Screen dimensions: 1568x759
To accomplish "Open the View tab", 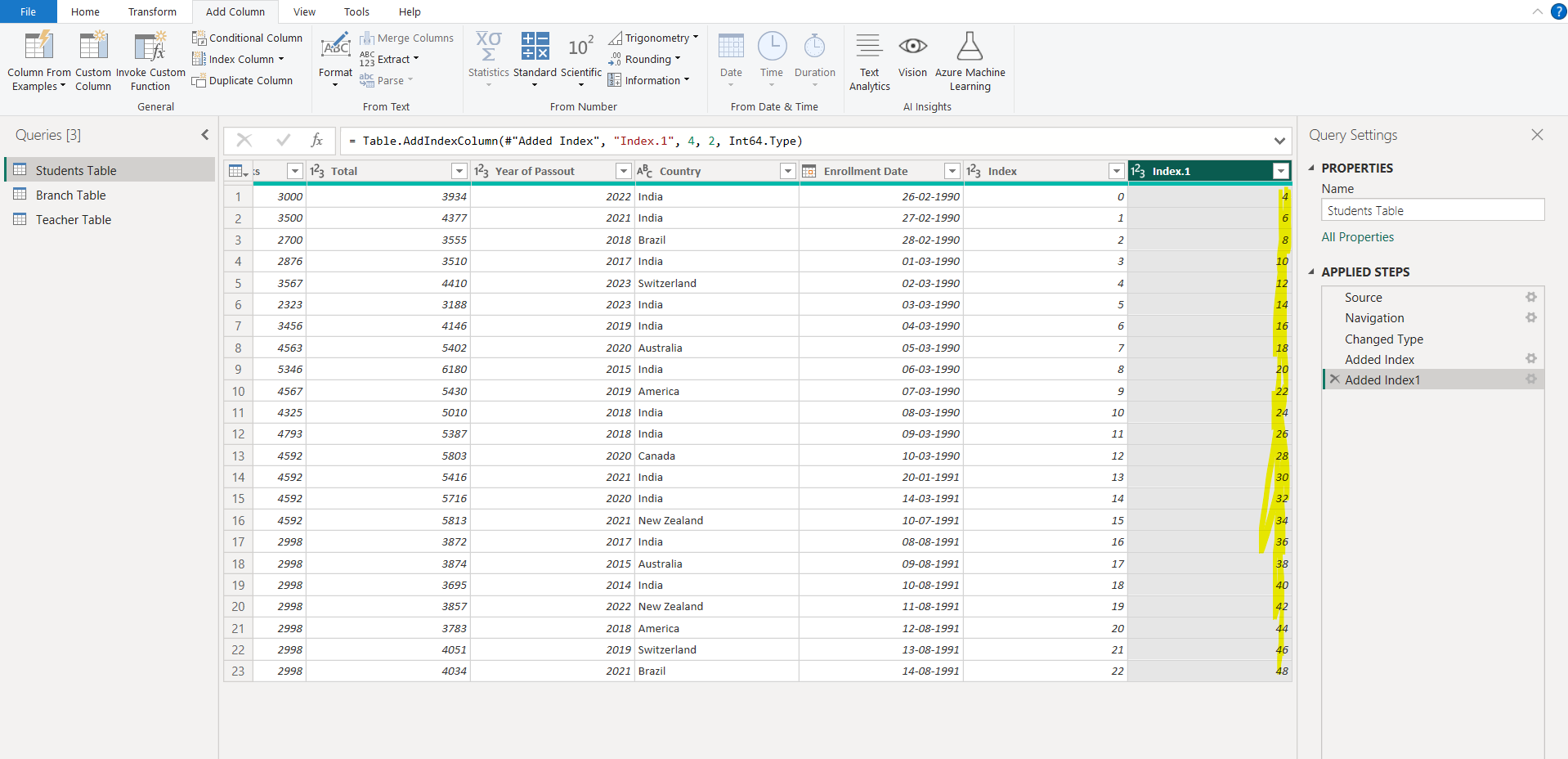I will coord(303,11).
